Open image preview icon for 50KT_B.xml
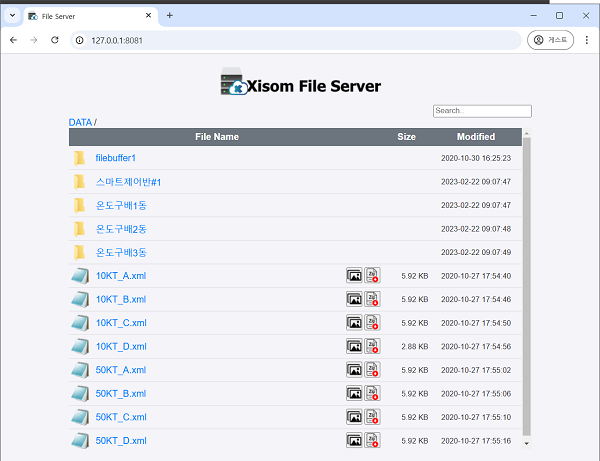 pos(354,393)
